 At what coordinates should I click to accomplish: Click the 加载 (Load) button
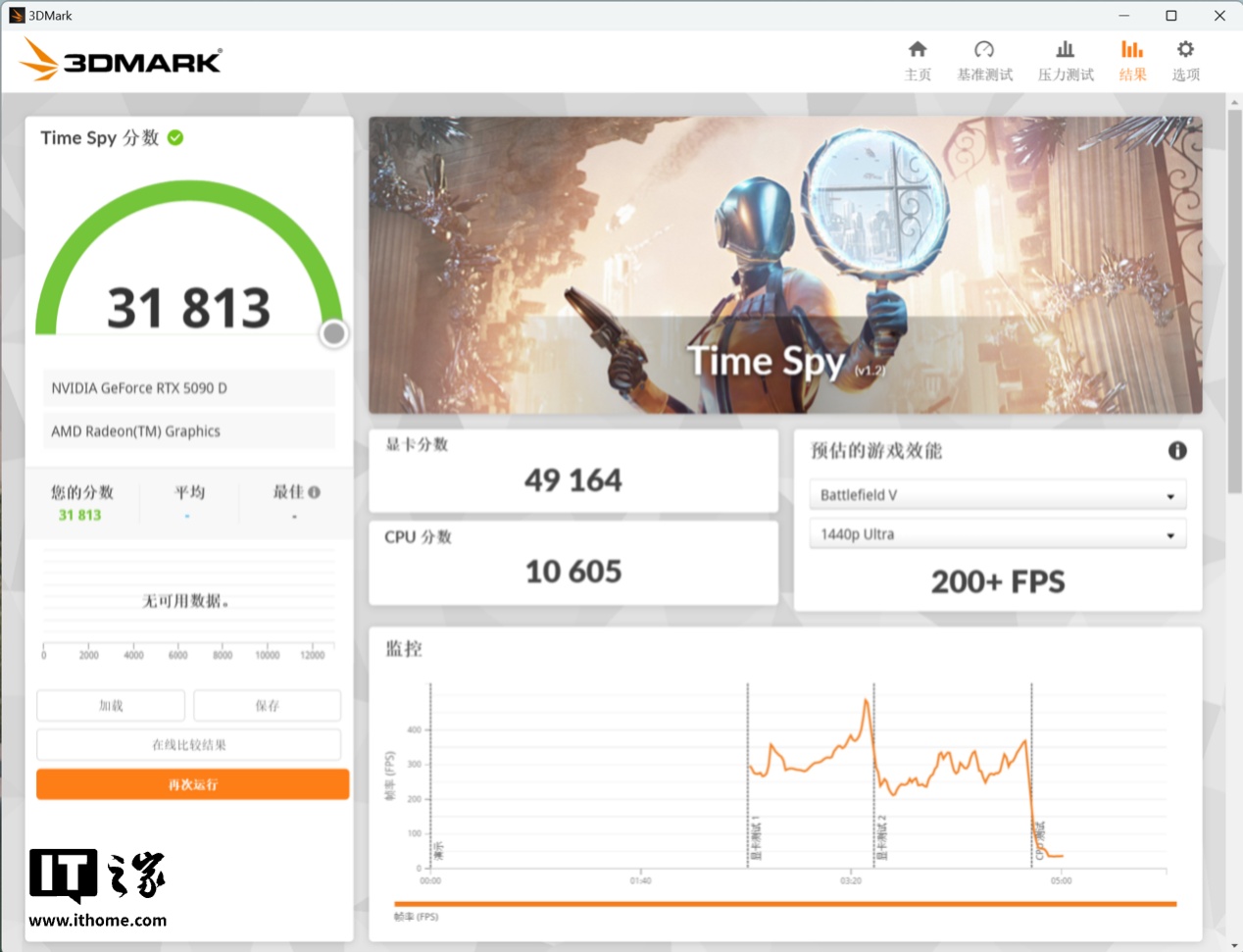(x=111, y=706)
